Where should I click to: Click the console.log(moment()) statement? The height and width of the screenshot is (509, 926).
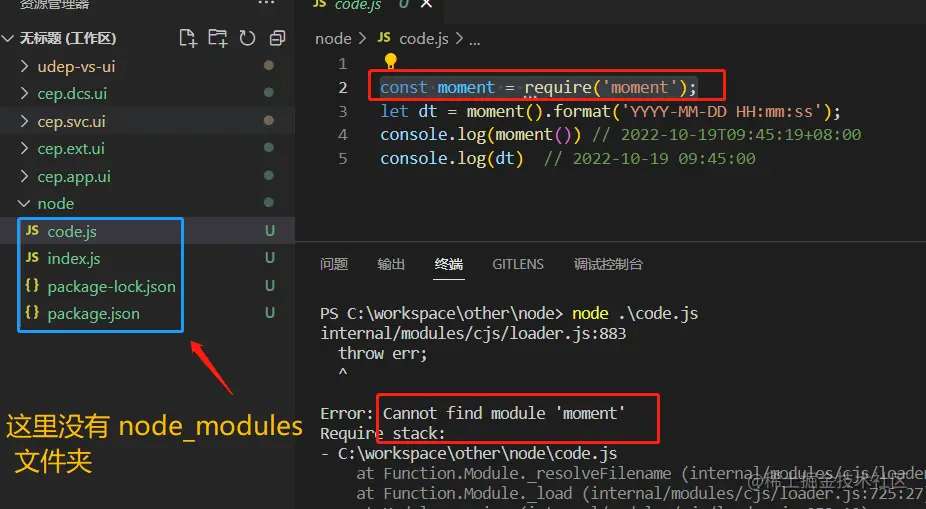tap(481, 135)
